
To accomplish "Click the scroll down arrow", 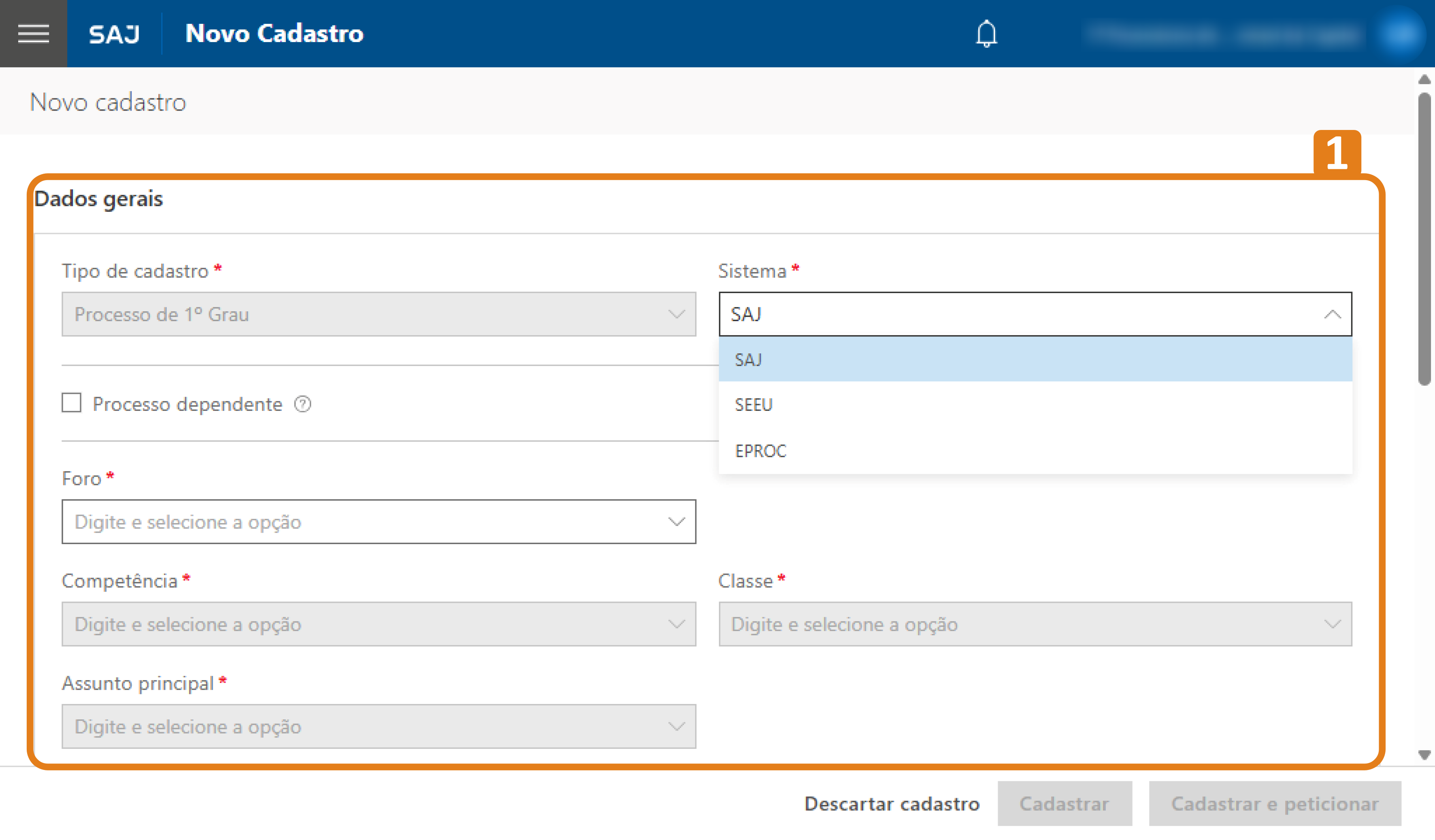I will (1424, 755).
